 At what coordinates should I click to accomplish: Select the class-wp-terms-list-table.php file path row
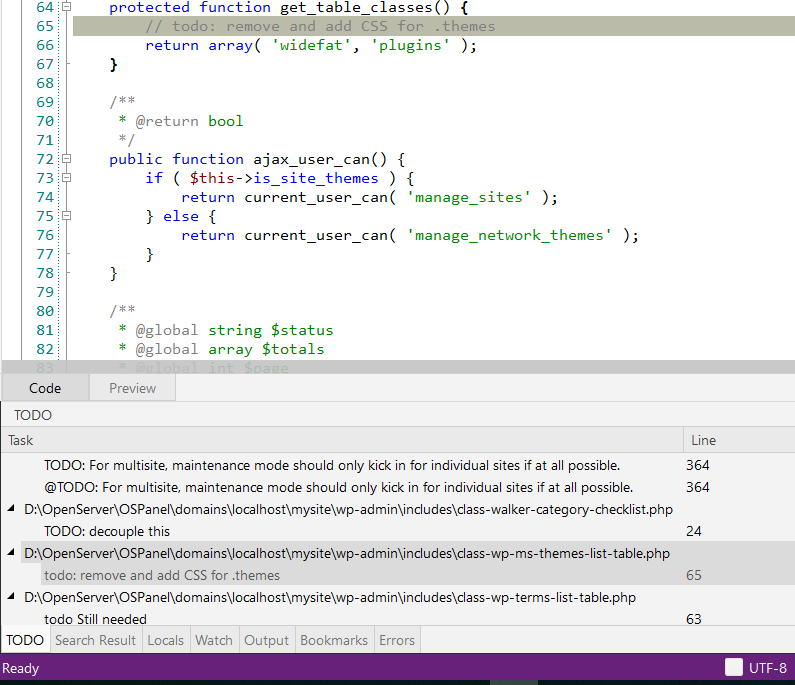tap(330, 597)
